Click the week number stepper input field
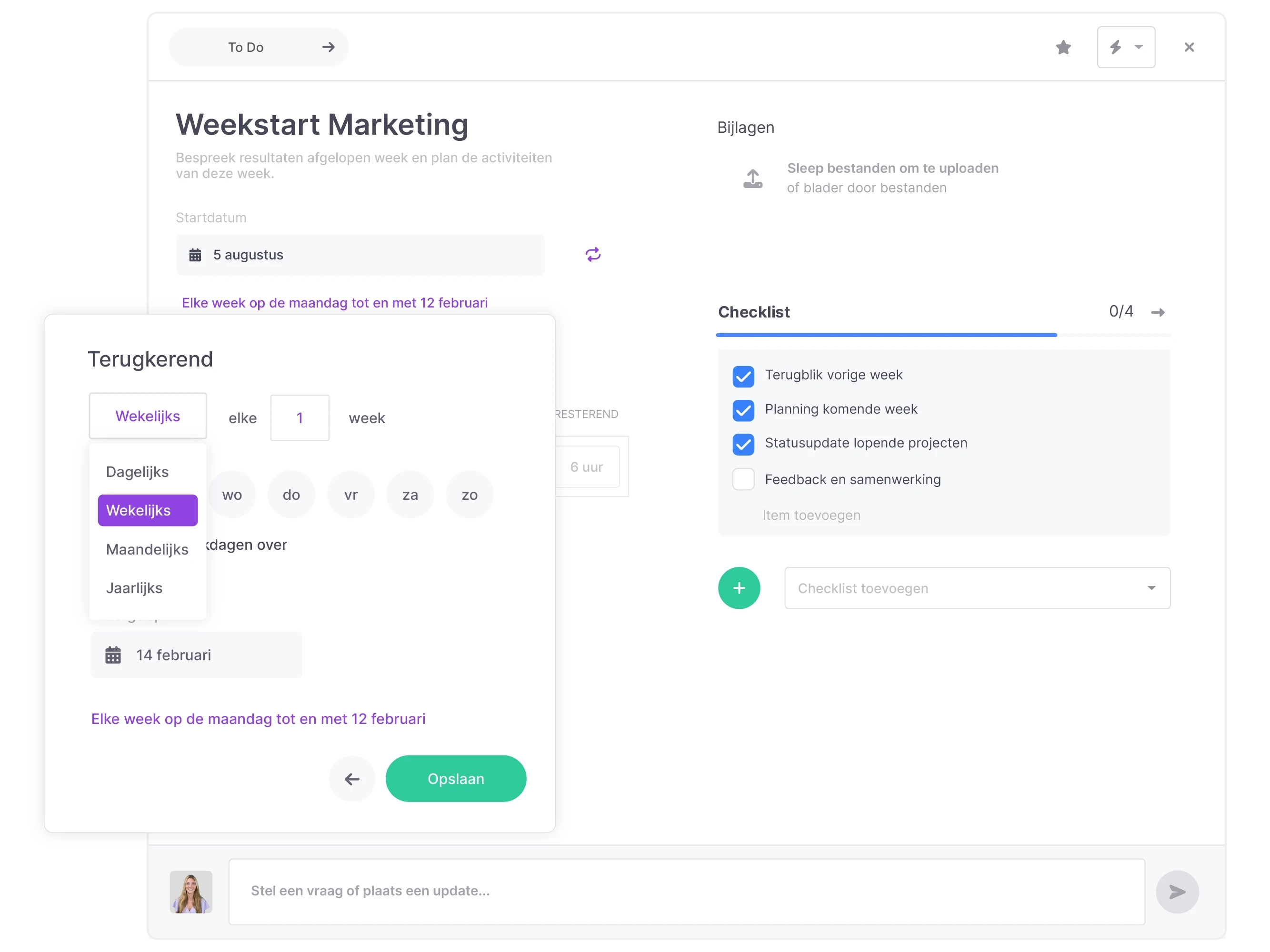The height and width of the screenshot is (952, 1270). pos(300,417)
